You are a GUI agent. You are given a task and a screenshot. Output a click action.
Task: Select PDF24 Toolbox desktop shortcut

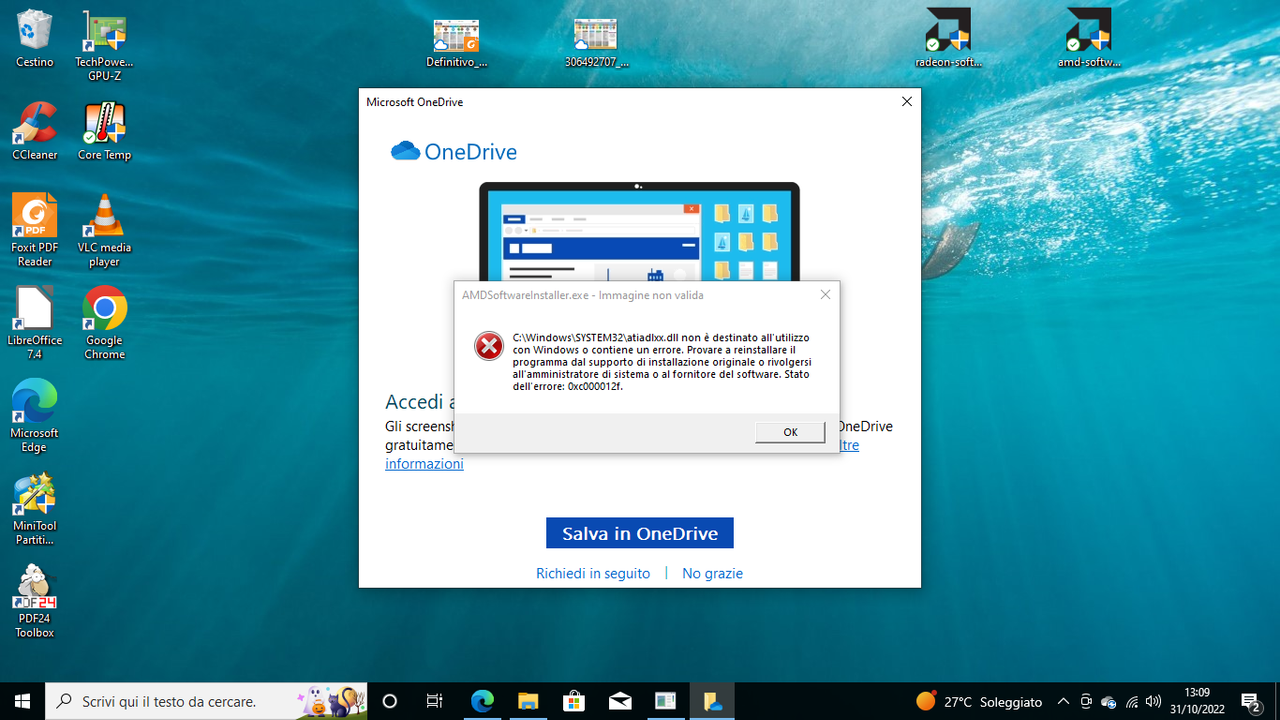click(34, 602)
